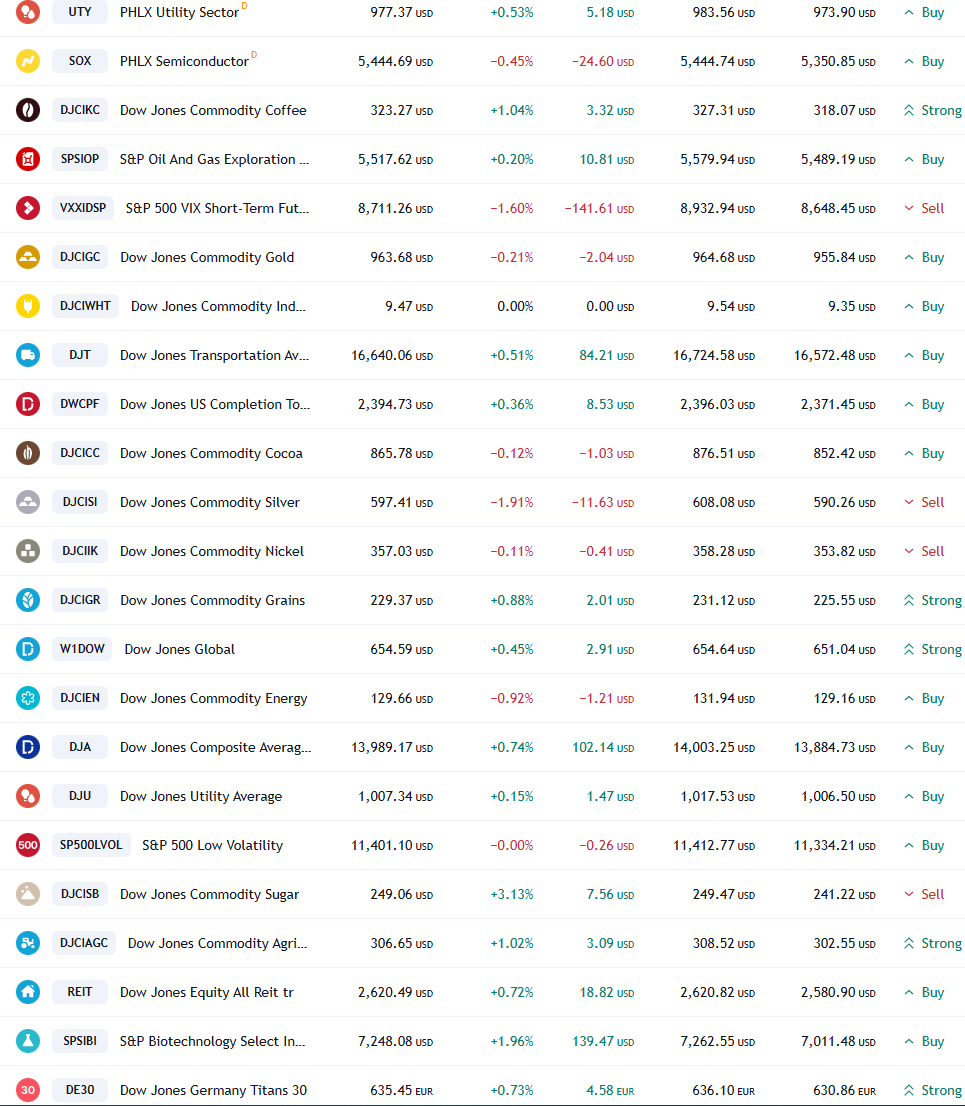Select the 16,724.58 USD high value
The image size is (965, 1106).
click(714, 356)
